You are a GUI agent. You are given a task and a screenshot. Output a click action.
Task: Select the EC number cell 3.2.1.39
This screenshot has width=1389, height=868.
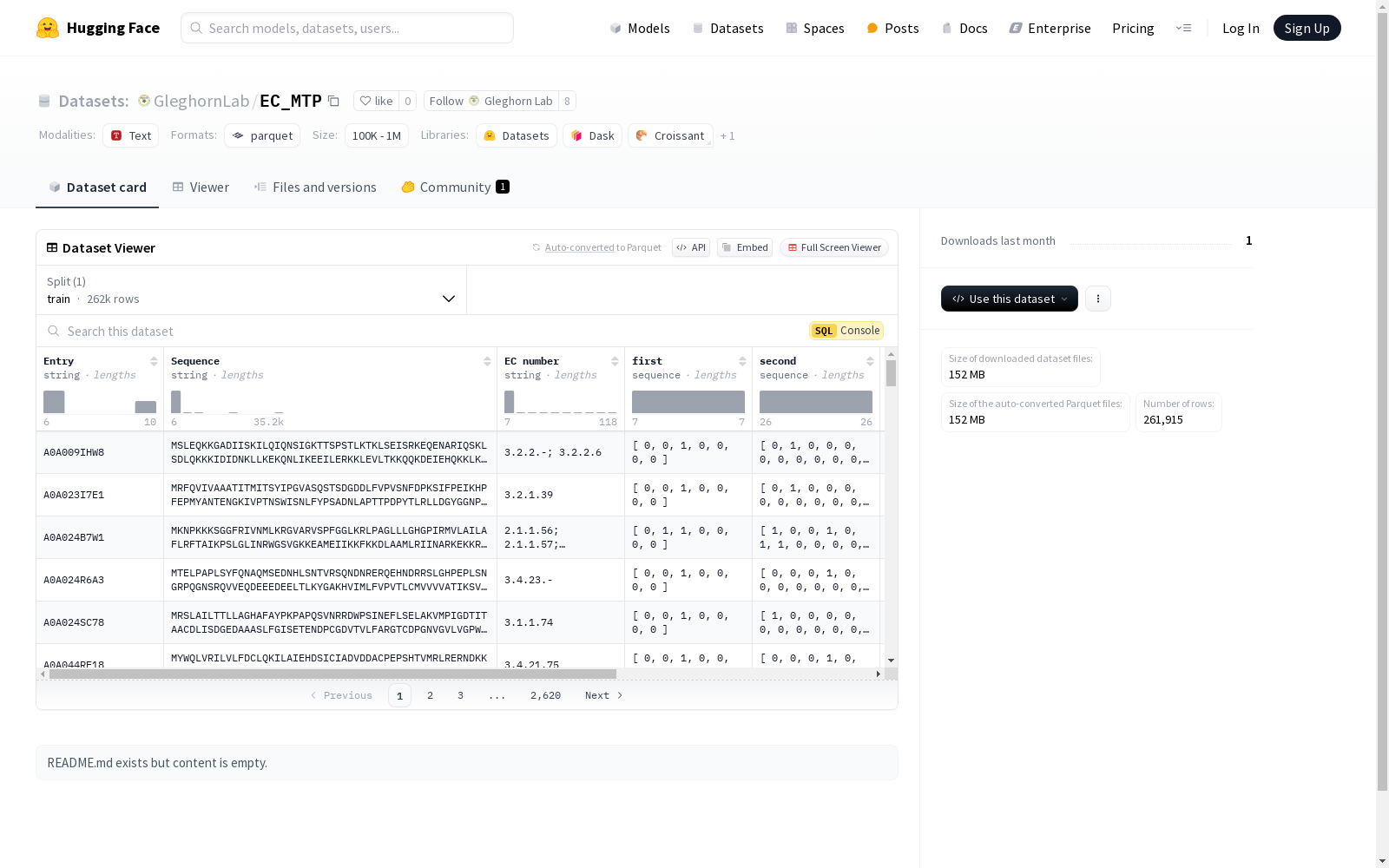561,495
